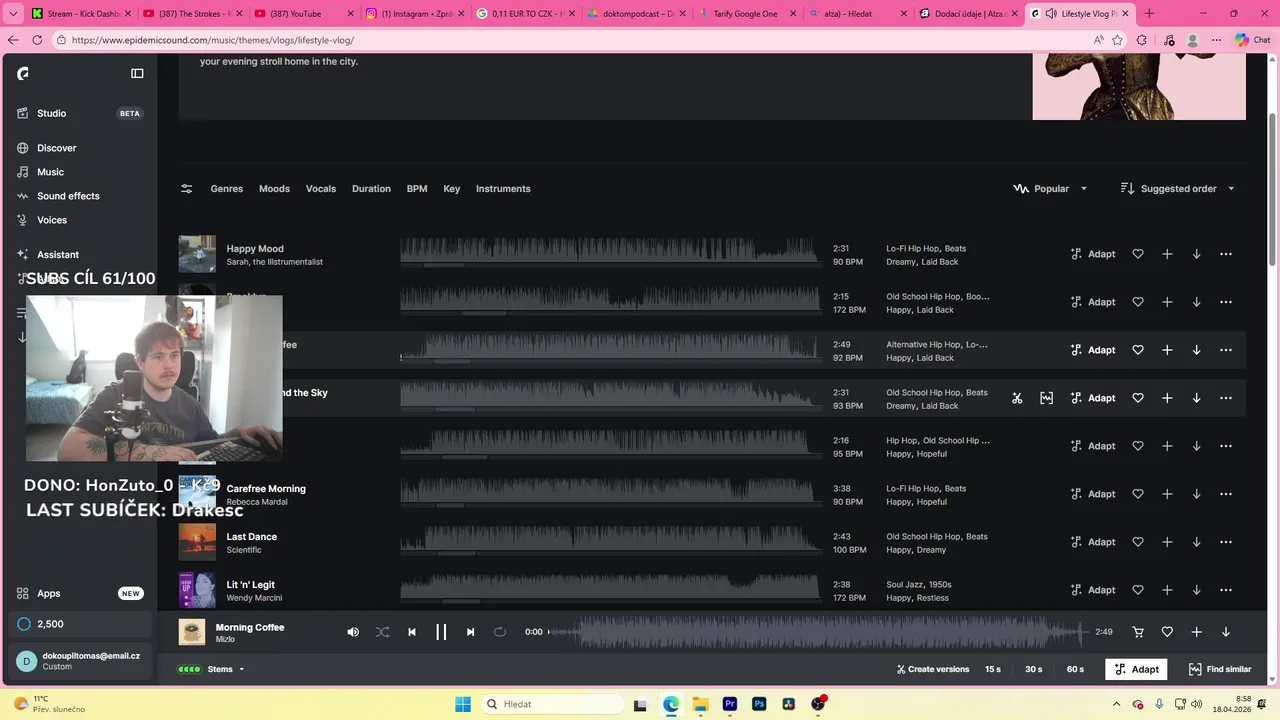Click Find similar in player bar
Viewport: 1280px width, 720px height.
point(1220,669)
